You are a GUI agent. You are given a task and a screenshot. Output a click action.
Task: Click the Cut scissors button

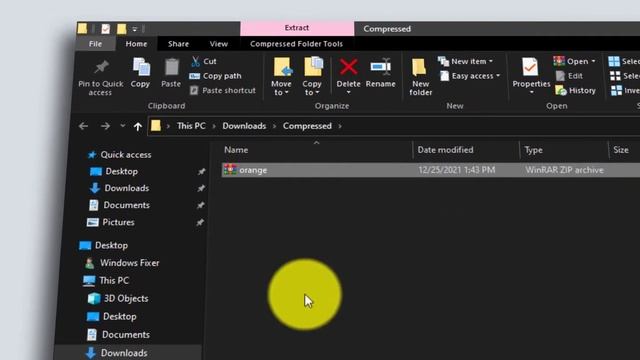(204, 61)
